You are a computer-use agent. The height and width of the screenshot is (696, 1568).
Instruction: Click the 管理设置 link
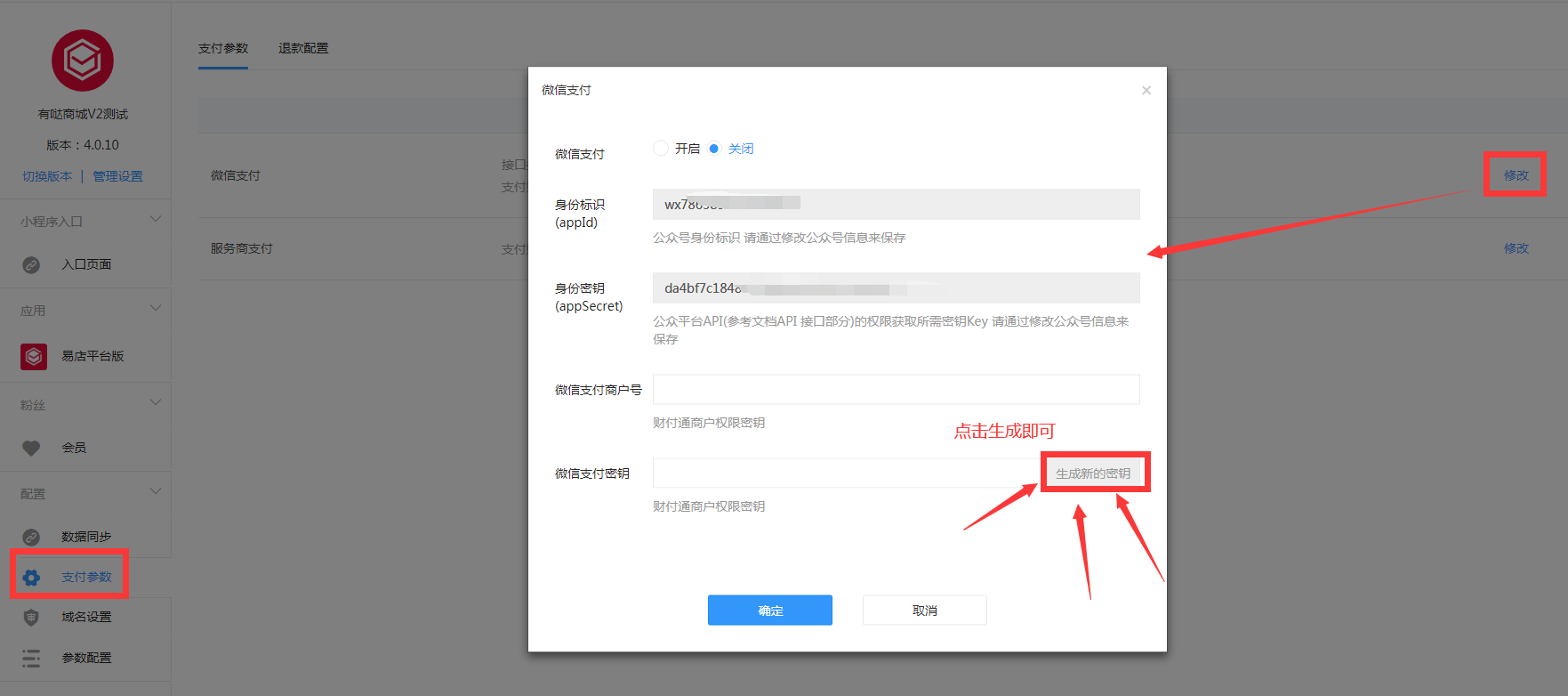tap(117, 176)
